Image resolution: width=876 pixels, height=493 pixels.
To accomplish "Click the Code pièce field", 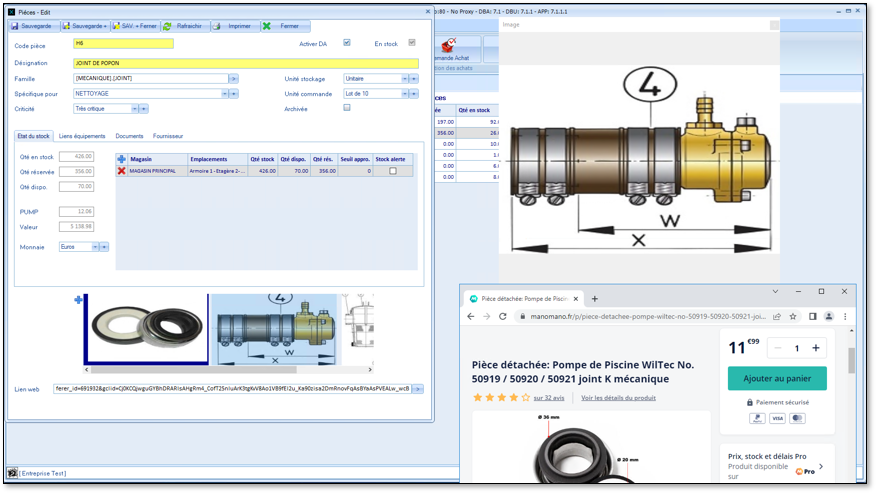I will pyautogui.click(x=123, y=43).
